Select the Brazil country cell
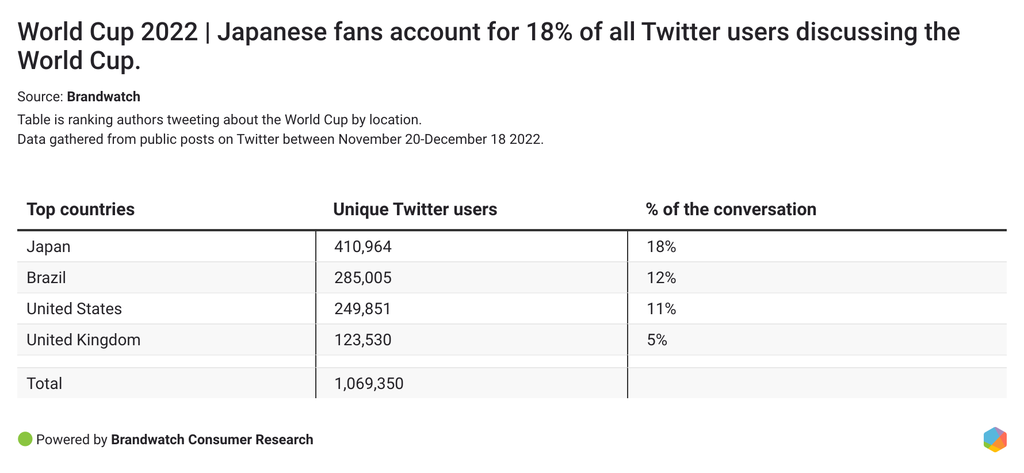 (47, 277)
